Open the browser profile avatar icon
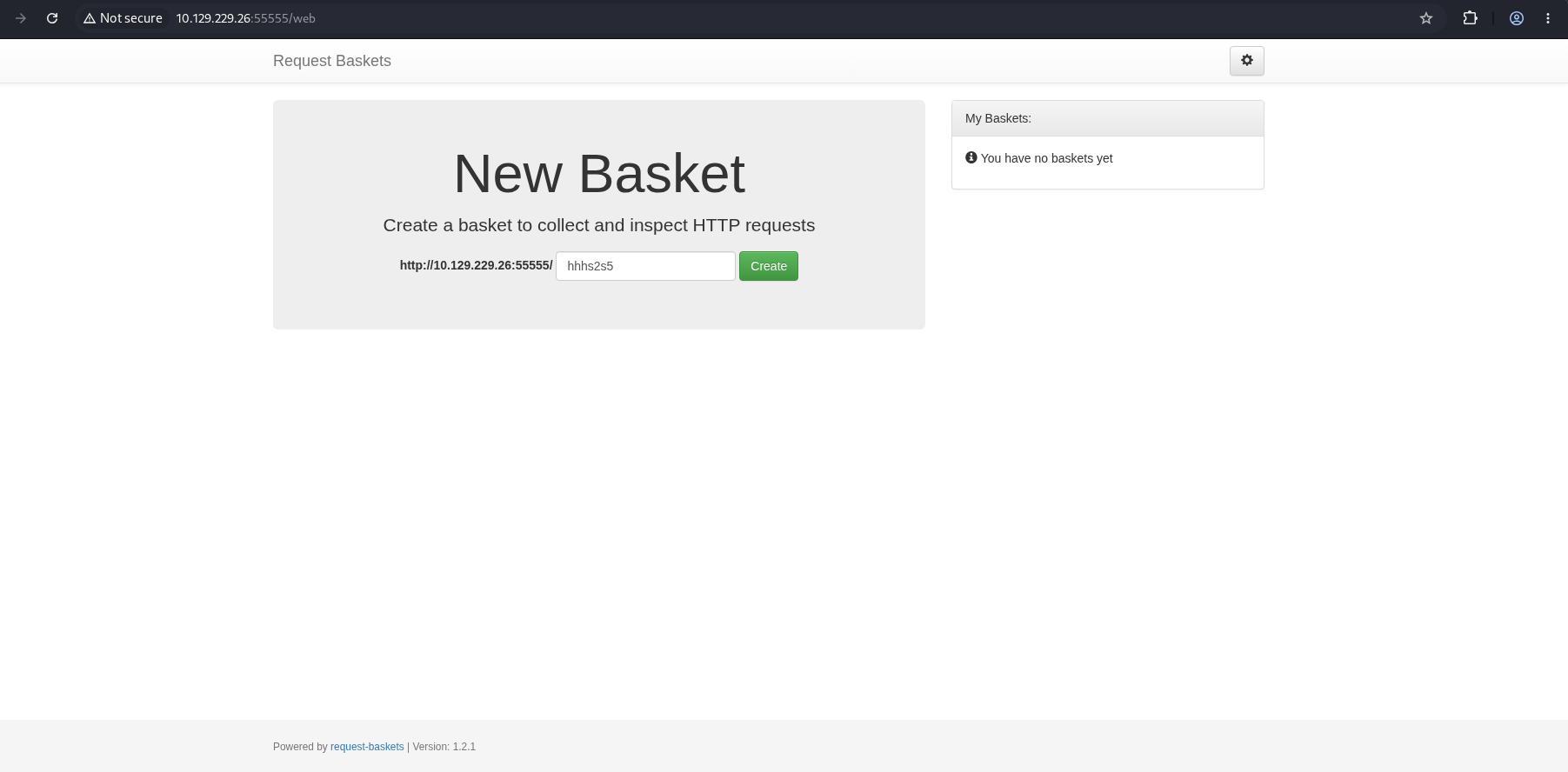 pos(1517,18)
